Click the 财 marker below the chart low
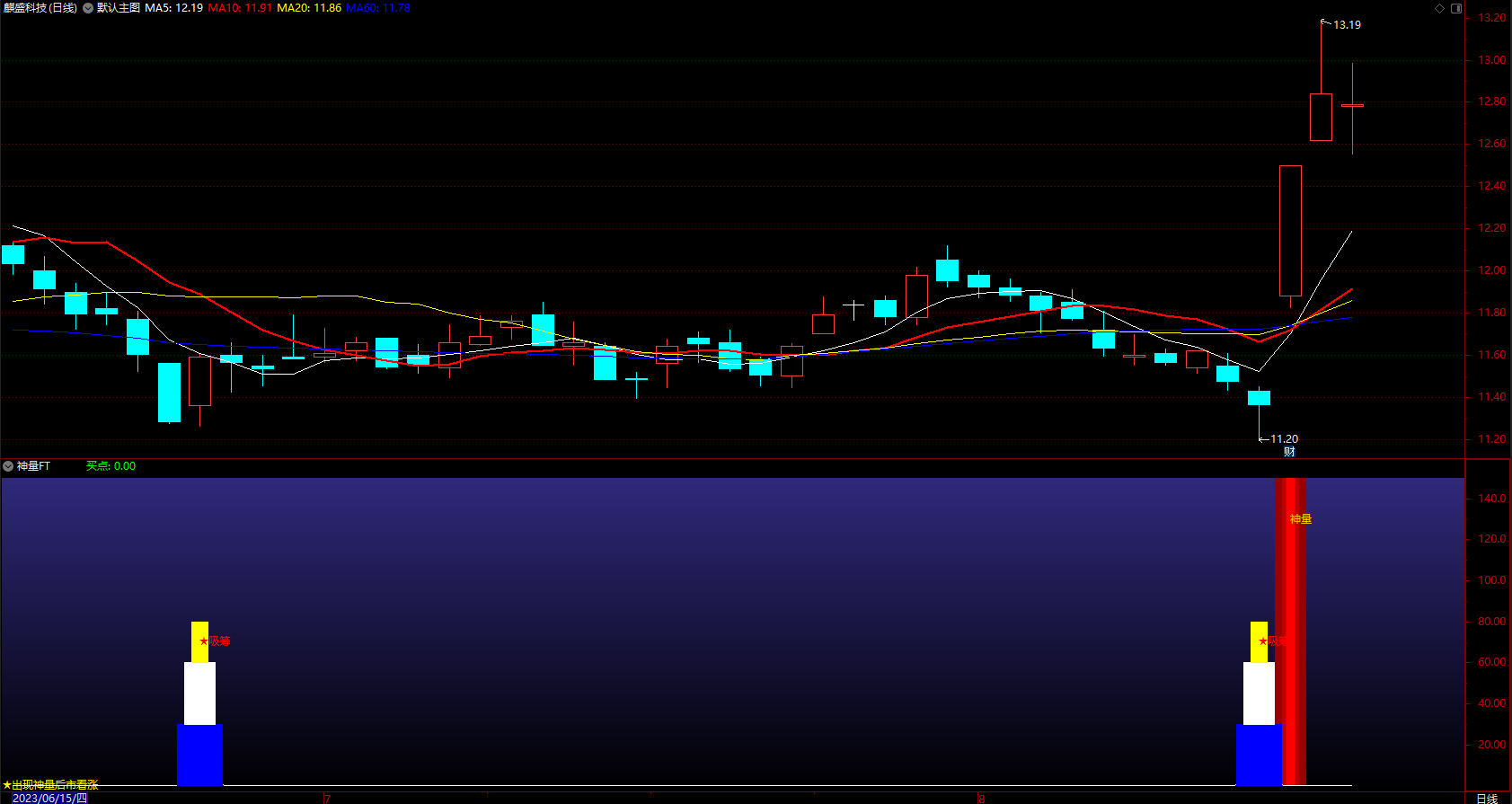1512x804 pixels. click(x=1289, y=452)
